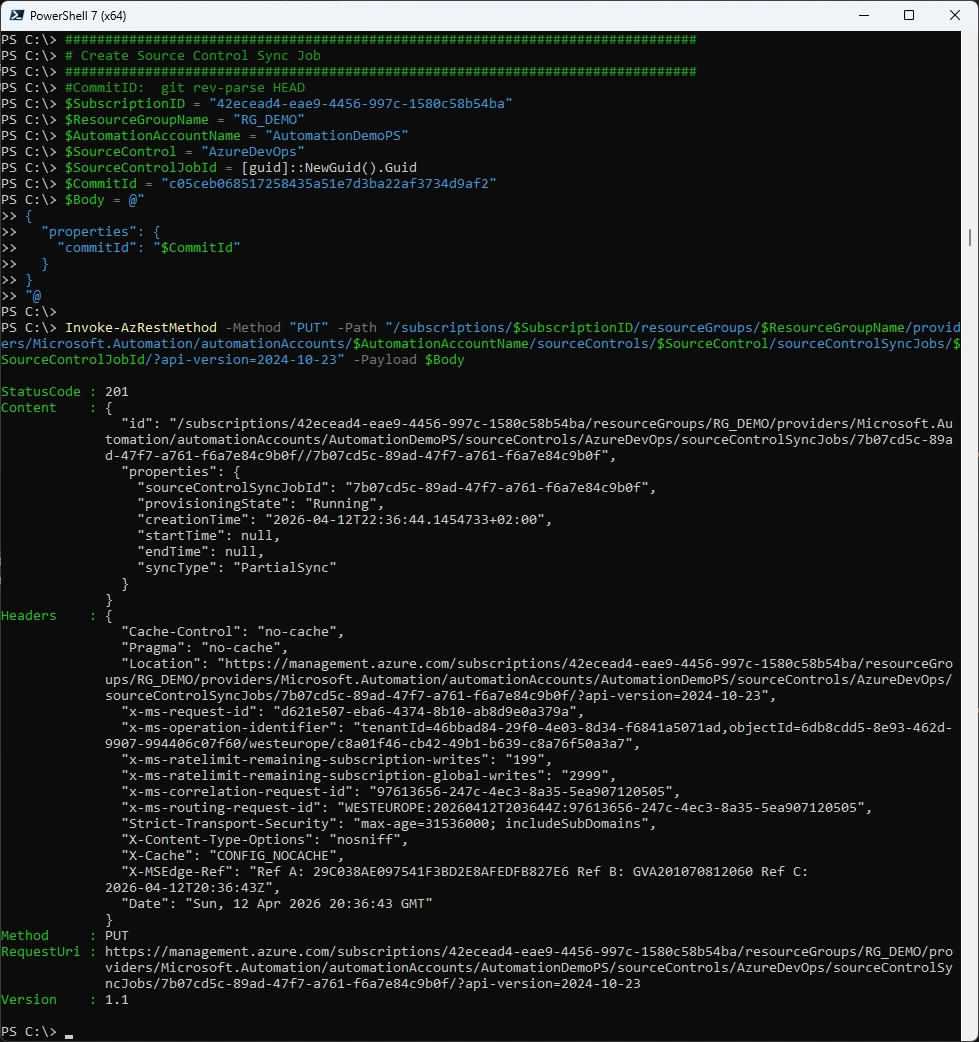
Task: Maximize the PowerShell 7 window
Action: [909, 15]
